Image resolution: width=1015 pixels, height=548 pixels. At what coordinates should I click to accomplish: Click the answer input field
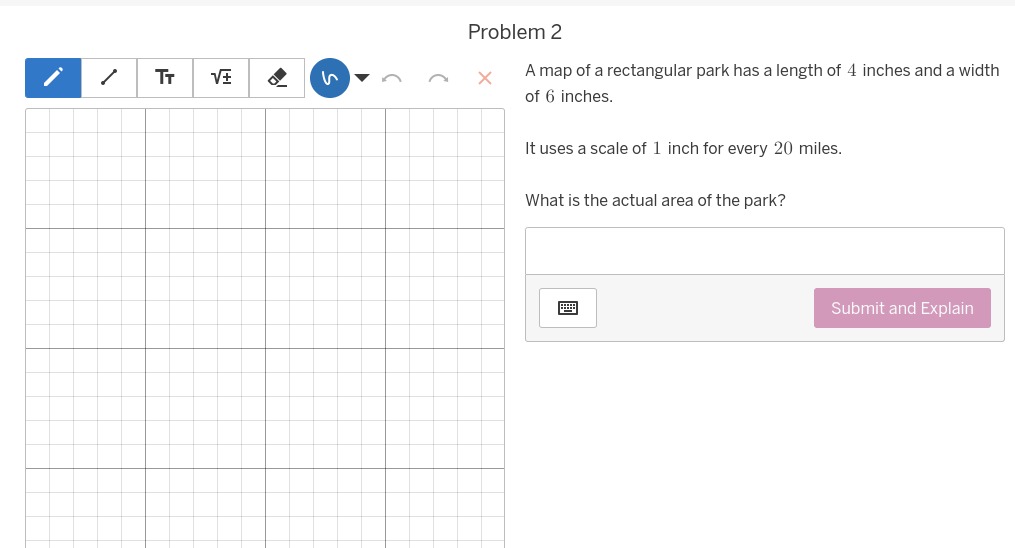[x=764, y=251]
